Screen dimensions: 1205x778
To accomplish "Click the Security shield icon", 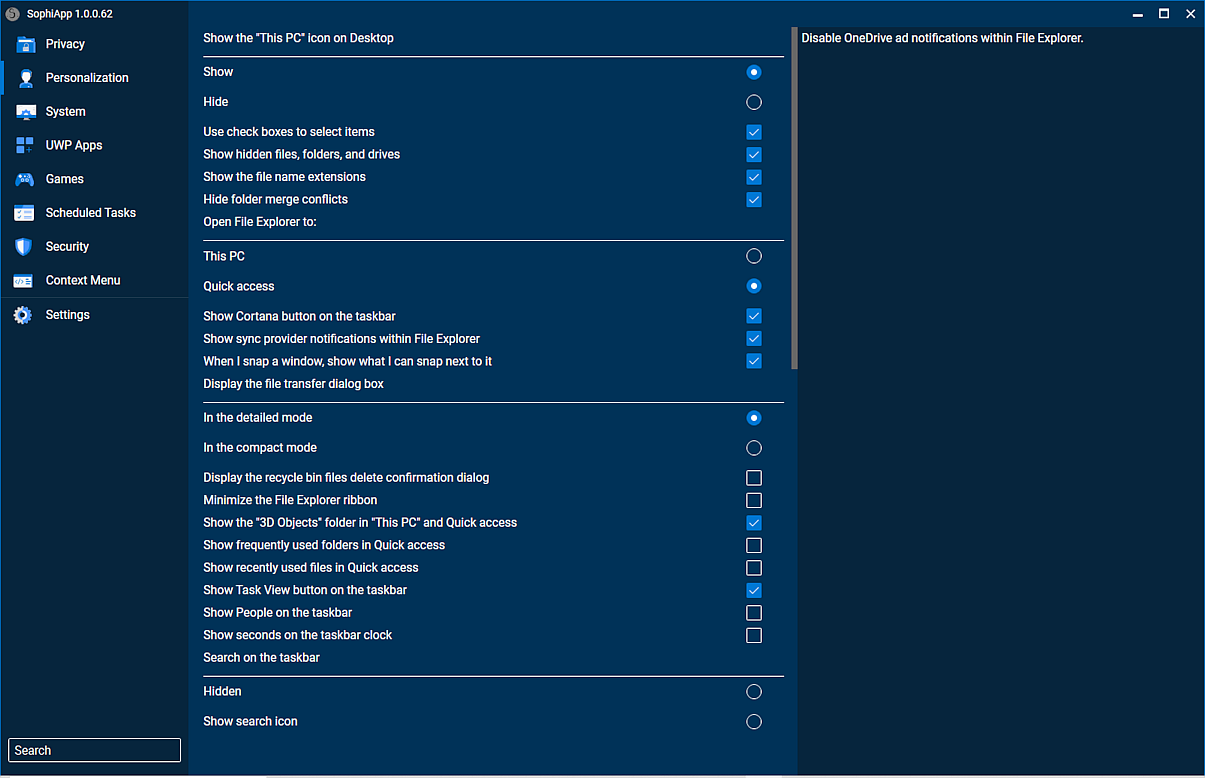I will click(x=25, y=247).
